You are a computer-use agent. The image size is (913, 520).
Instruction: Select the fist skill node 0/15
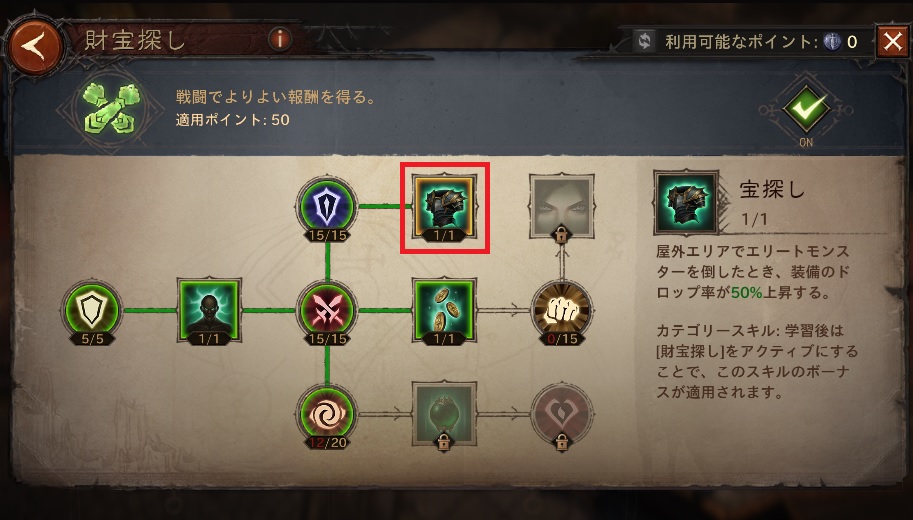[562, 310]
